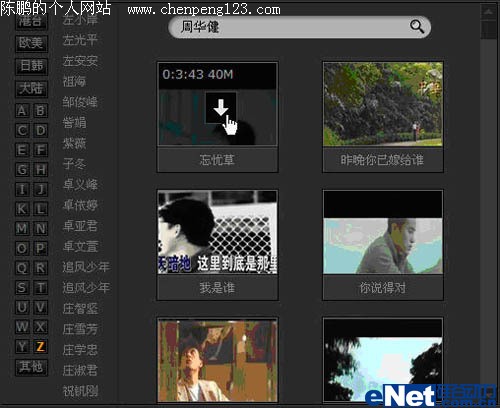Filter singers by letter M

[22, 228]
